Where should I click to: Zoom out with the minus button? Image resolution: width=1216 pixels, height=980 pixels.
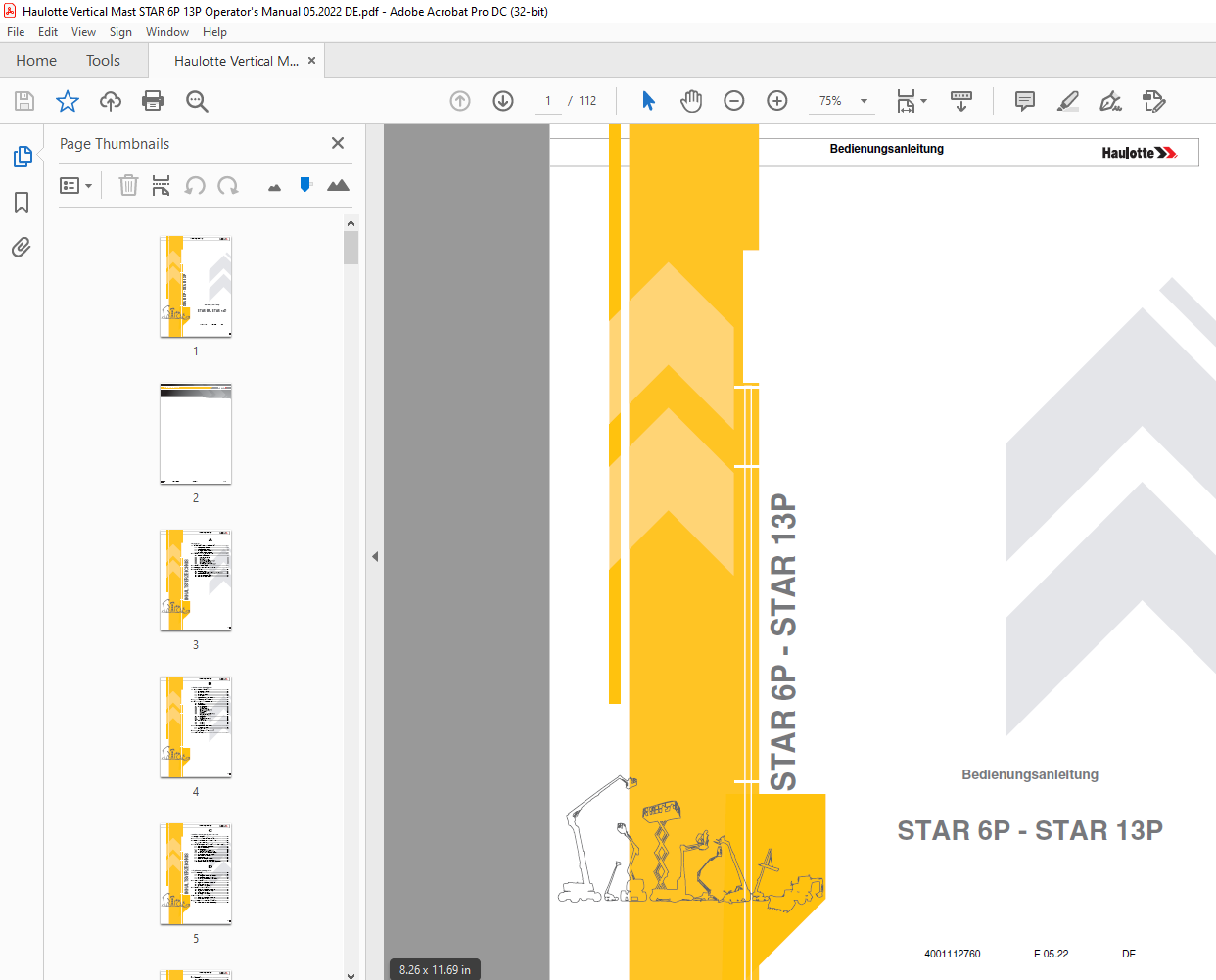(734, 101)
